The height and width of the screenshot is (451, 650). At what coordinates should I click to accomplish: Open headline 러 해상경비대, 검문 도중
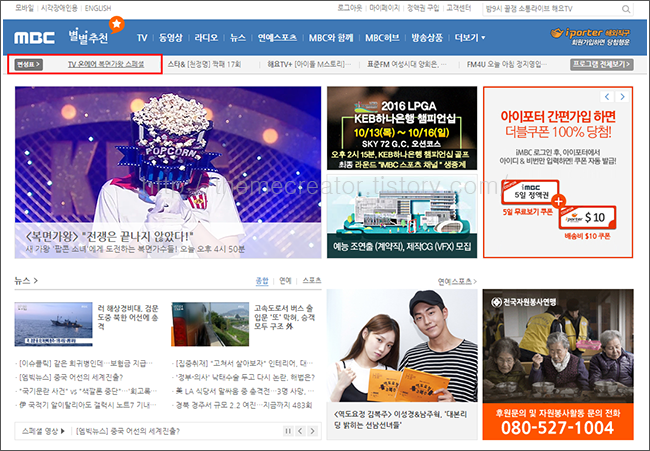128,318
